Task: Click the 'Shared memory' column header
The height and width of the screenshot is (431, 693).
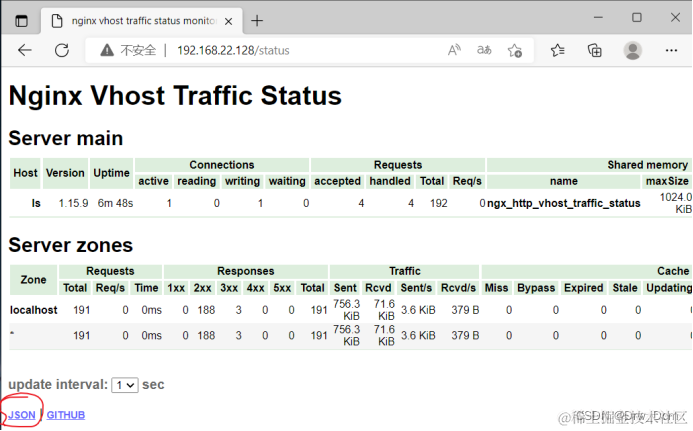Action: [x=647, y=165]
